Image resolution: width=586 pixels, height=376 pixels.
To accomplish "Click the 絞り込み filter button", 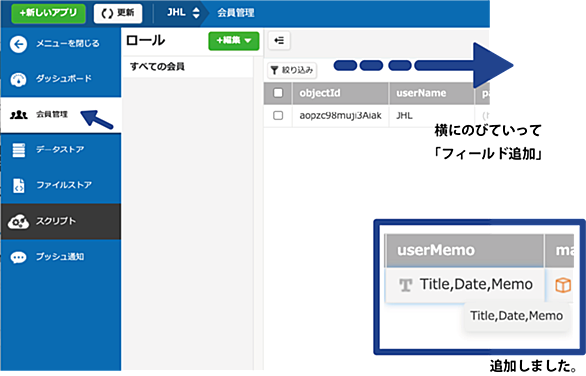I will coord(292,70).
